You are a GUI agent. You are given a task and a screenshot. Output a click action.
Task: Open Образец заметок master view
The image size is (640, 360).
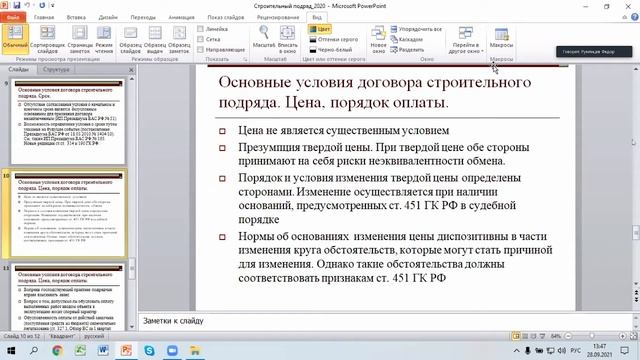point(179,40)
